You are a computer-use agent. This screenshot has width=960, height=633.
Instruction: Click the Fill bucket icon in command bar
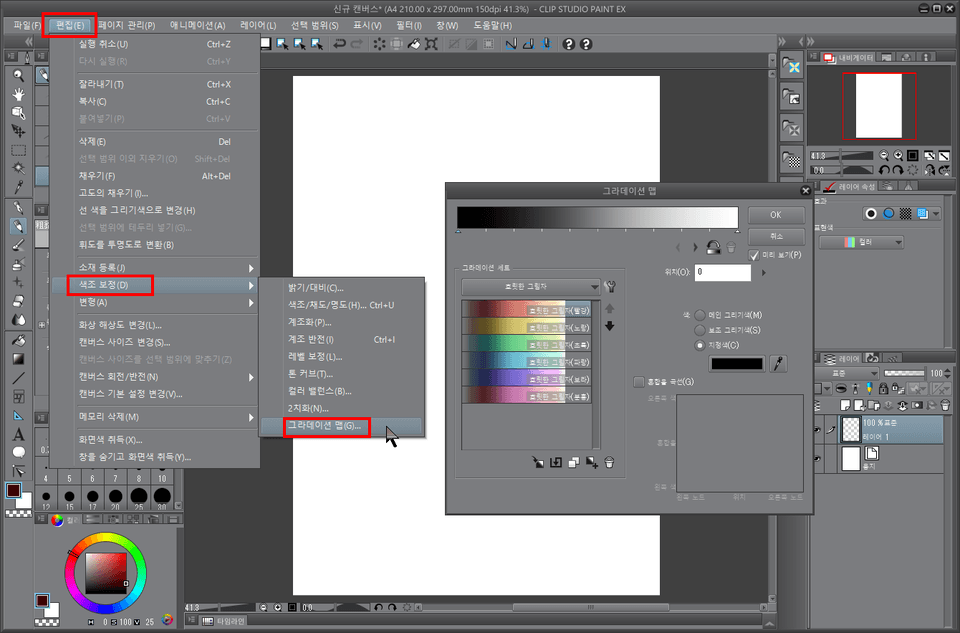click(x=414, y=44)
